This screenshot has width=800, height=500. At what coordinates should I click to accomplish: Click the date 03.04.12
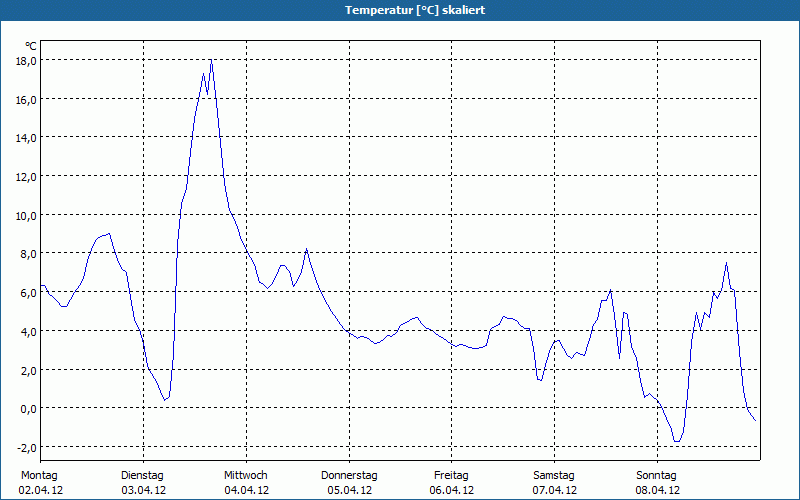pyautogui.click(x=143, y=490)
